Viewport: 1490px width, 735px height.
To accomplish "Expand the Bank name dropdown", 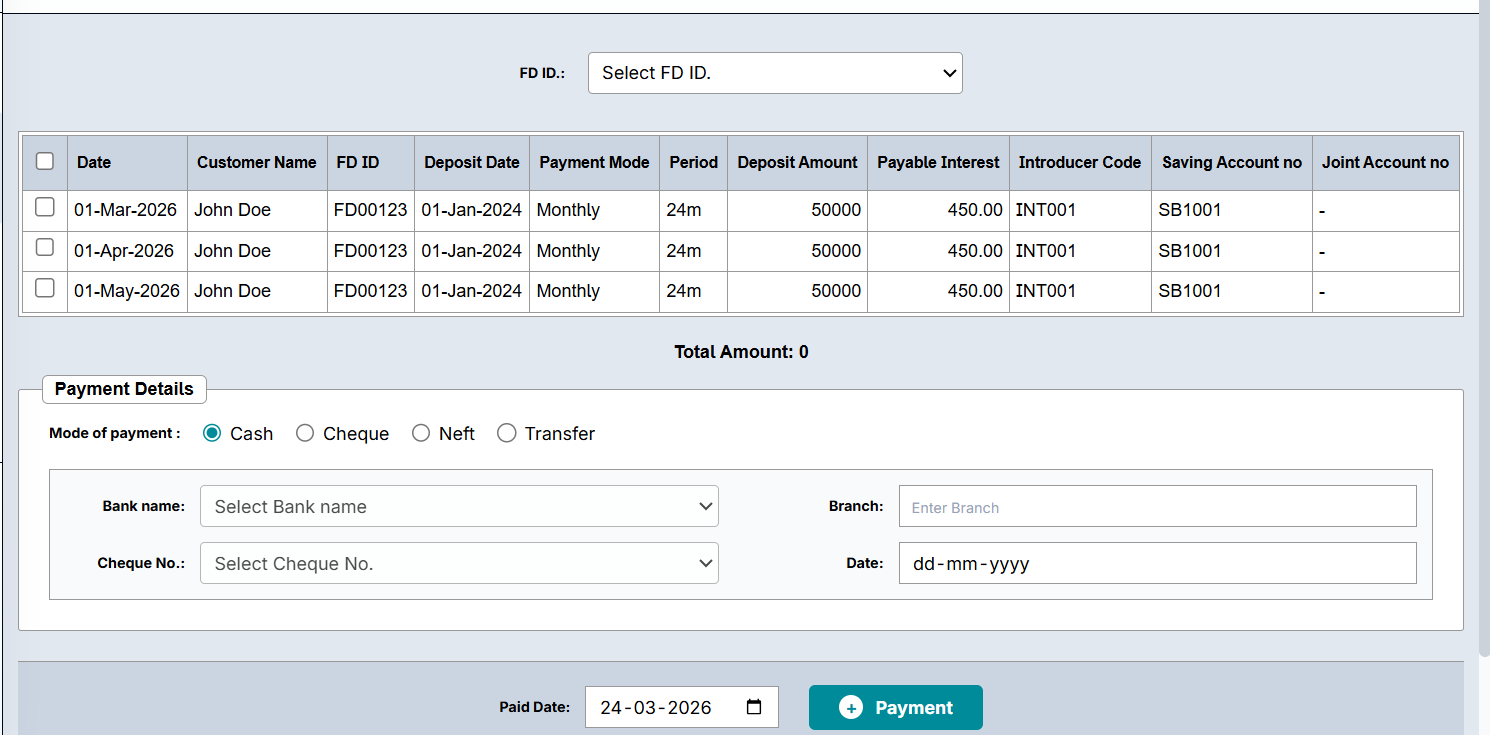I will 459,506.
